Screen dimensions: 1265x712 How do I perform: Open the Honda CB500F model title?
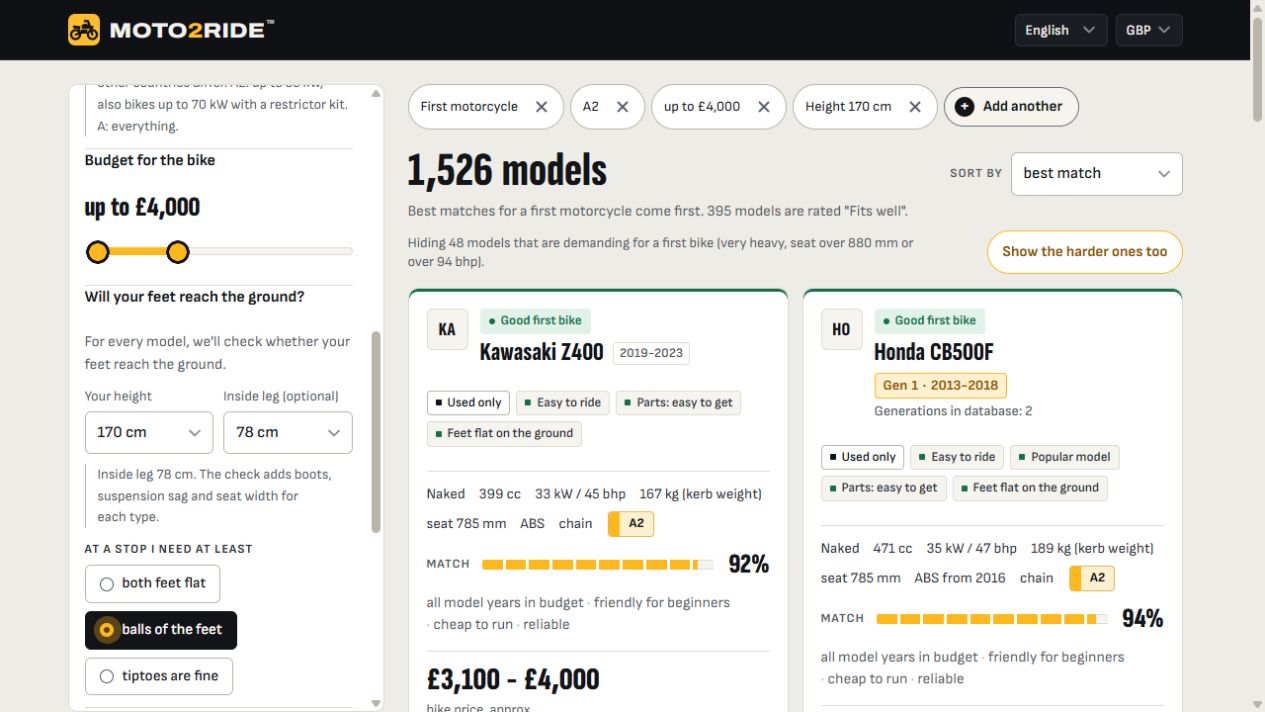pos(933,352)
